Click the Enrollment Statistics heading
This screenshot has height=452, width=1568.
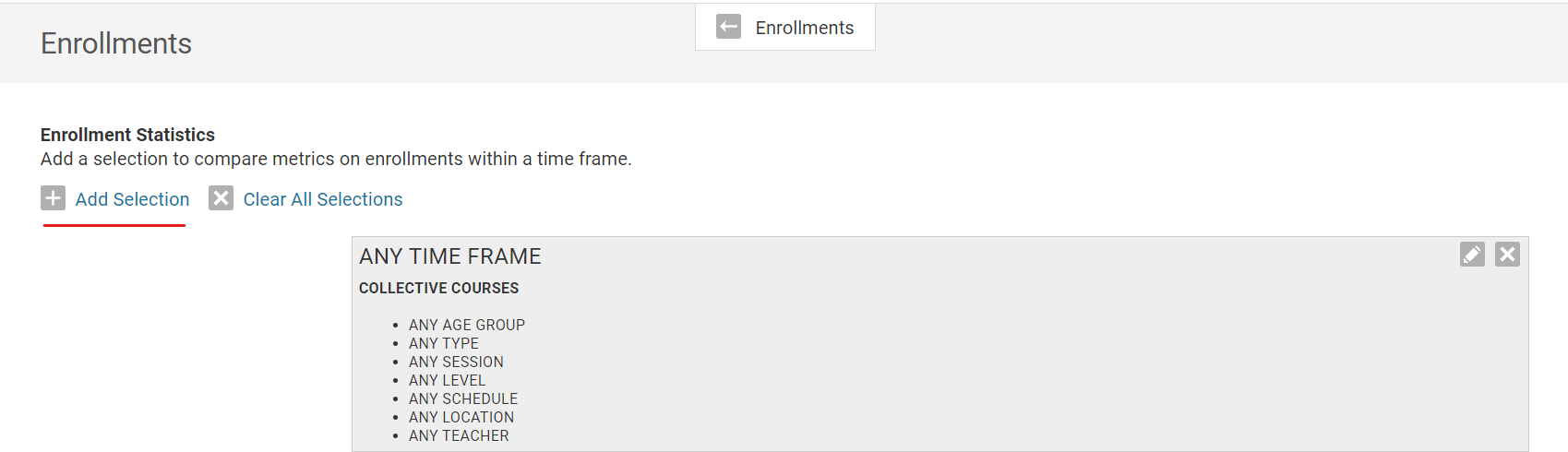127,135
